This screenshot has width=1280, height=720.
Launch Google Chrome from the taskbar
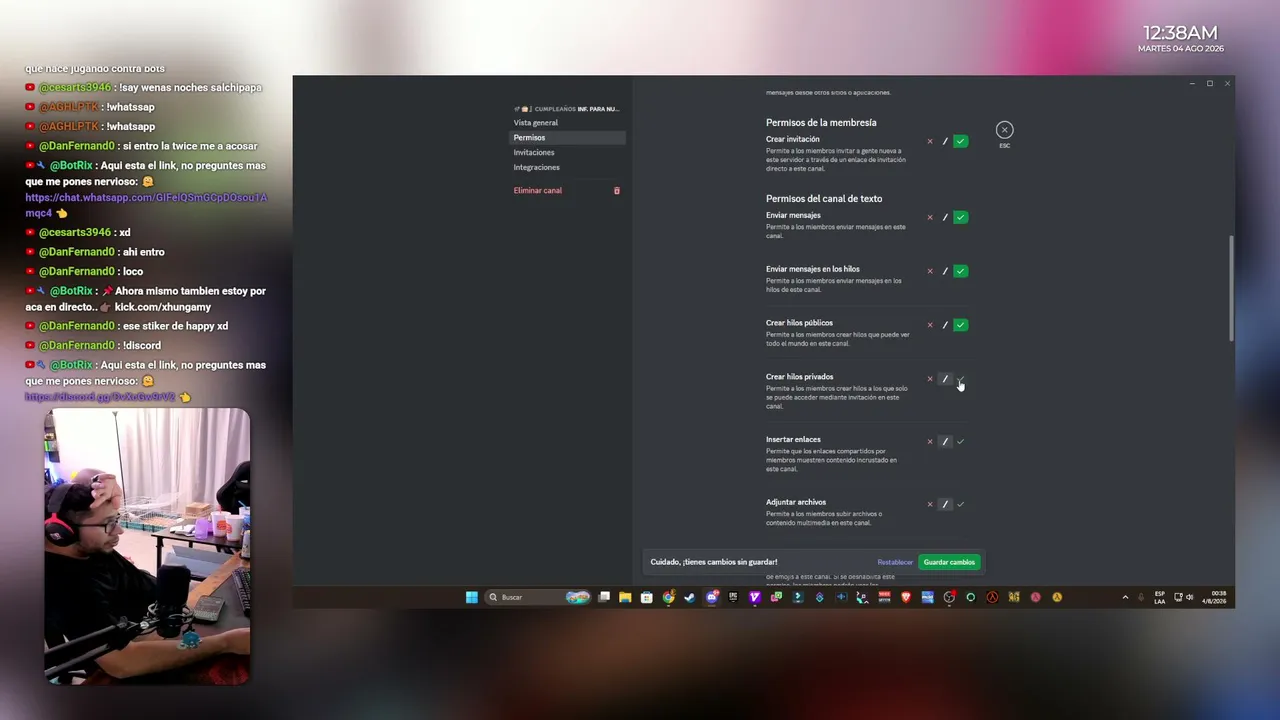[x=668, y=597]
